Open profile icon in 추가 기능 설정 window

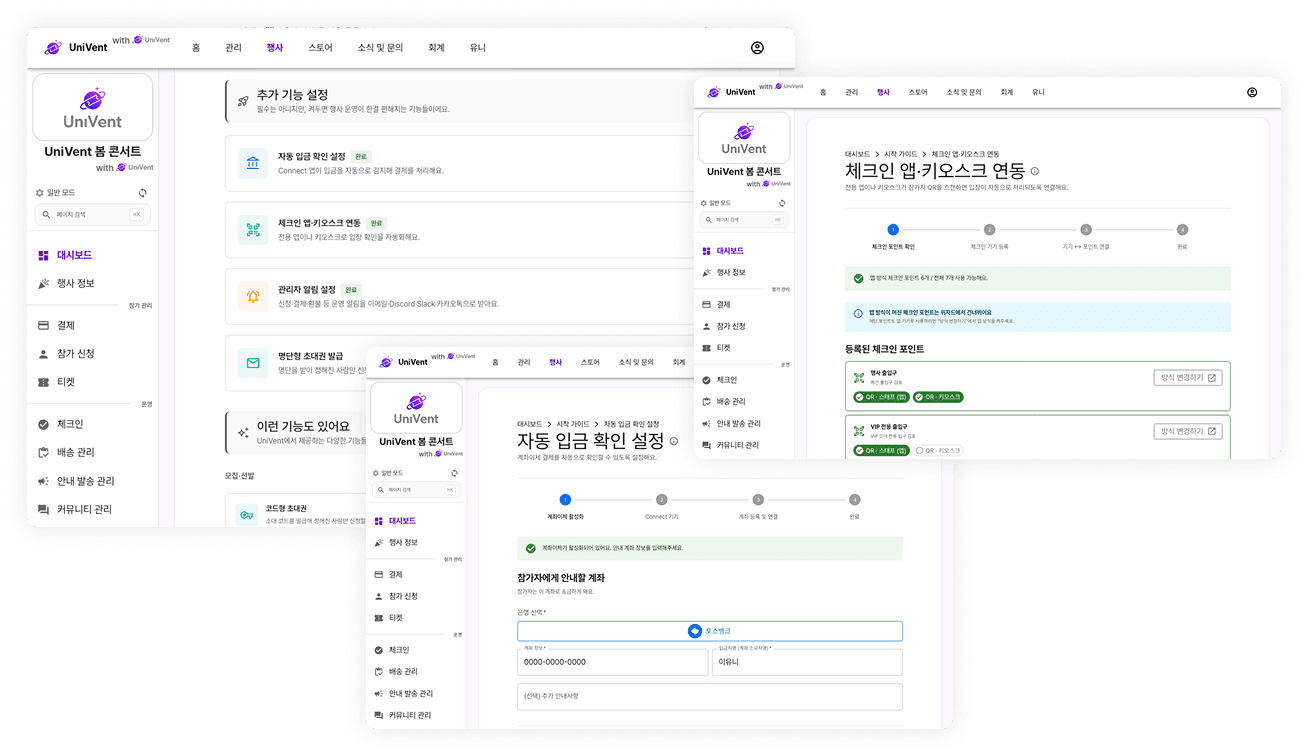757,48
